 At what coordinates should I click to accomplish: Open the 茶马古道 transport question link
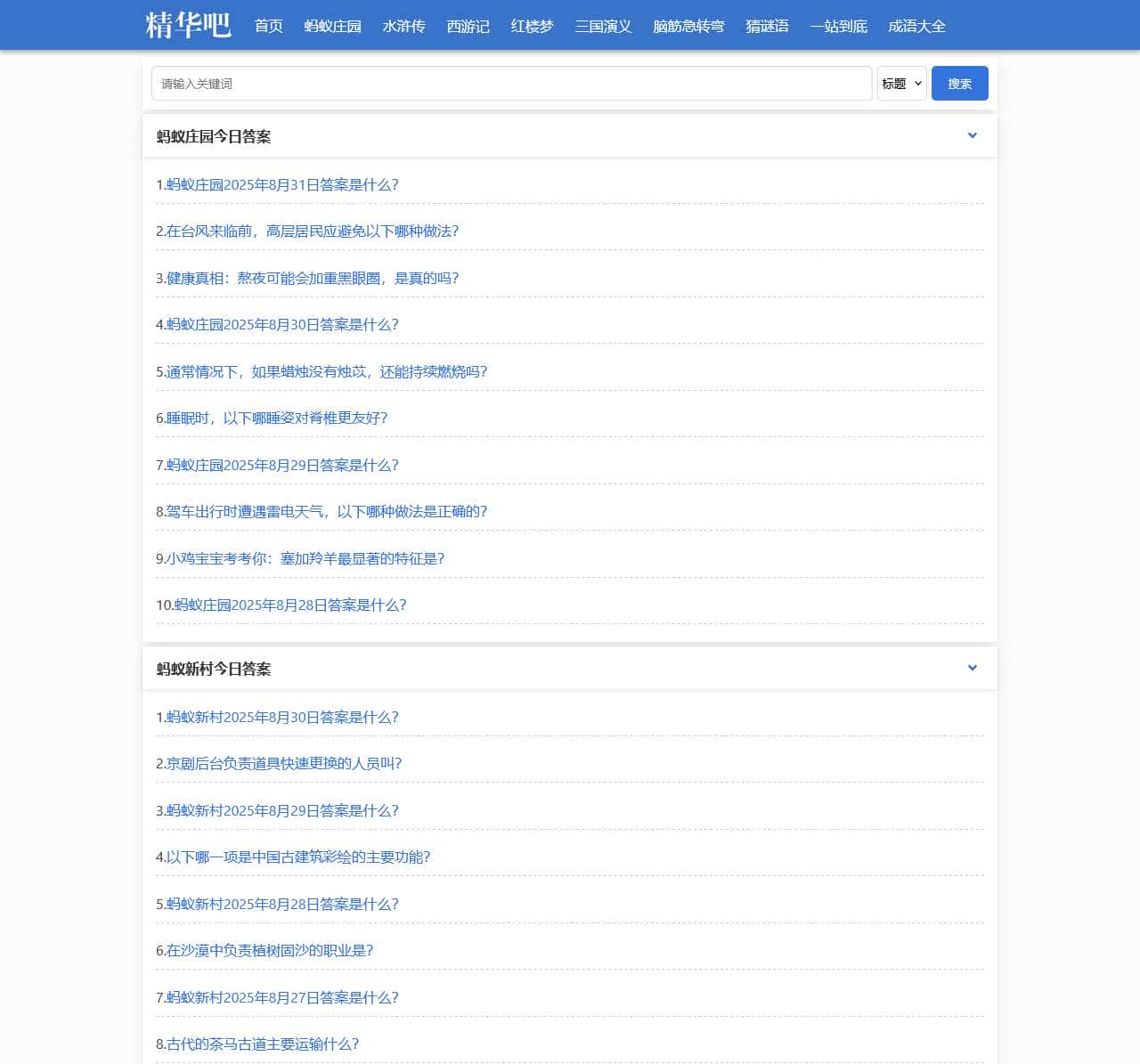pyautogui.click(x=257, y=1044)
